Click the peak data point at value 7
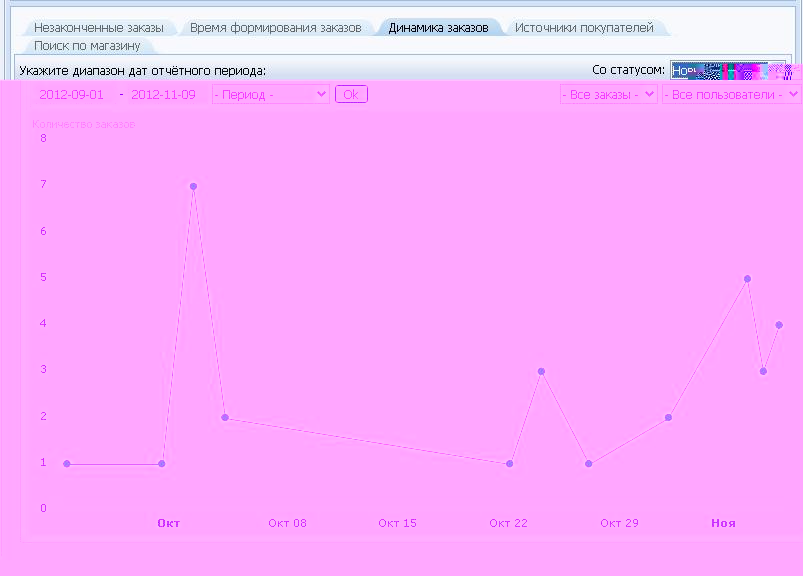The image size is (803, 576). 193,186
